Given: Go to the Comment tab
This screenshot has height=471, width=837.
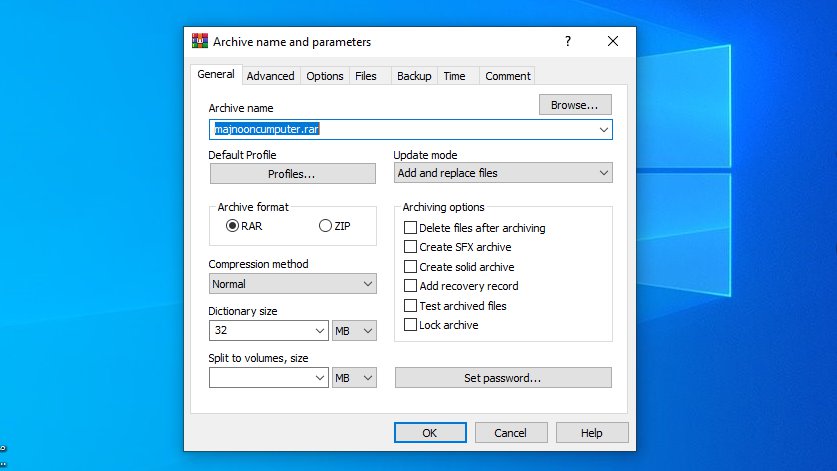Looking at the screenshot, I should click(x=507, y=76).
